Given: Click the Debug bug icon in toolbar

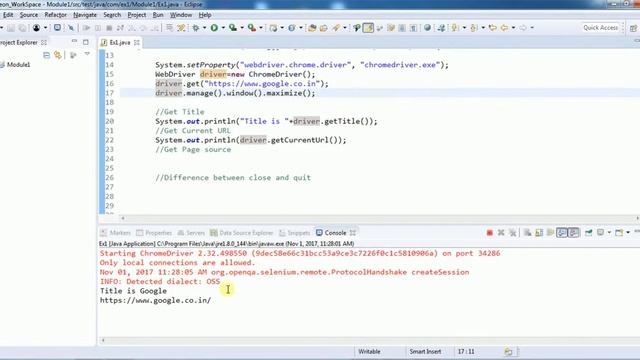Looking at the screenshot, I should click(195, 28).
